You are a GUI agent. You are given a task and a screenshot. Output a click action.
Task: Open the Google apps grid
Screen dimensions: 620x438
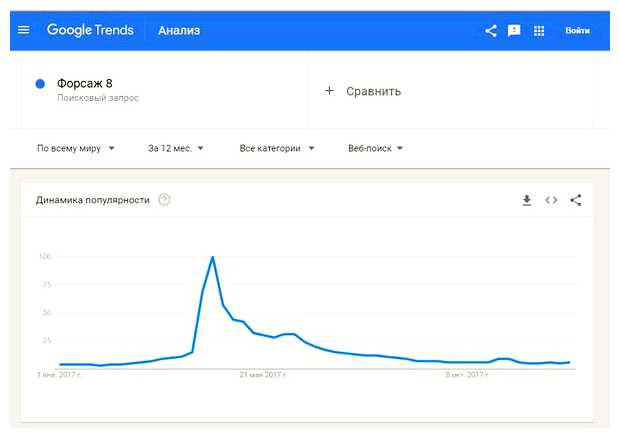click(539, 30)
